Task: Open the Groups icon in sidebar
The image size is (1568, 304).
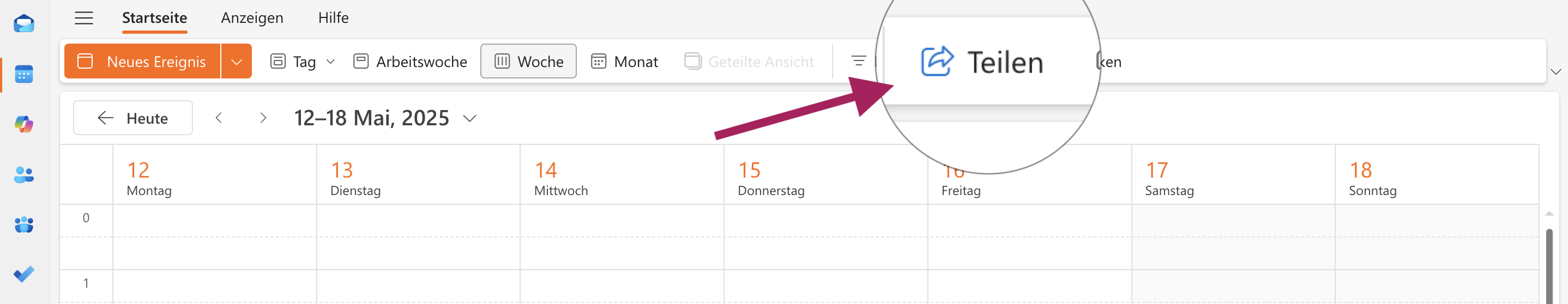Action: click(24, 225)
